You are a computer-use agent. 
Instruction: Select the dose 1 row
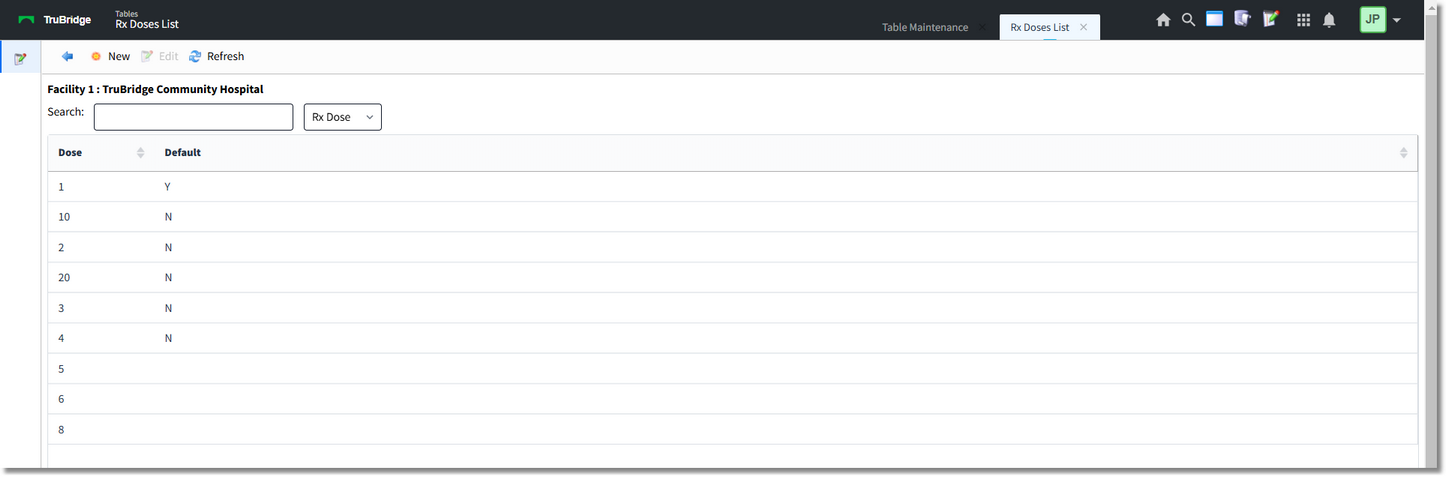[x=732, y=187]
